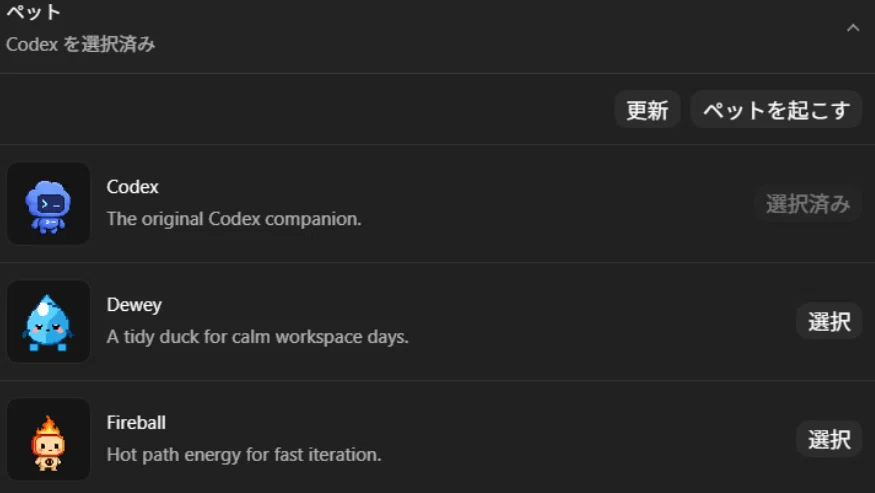Select the Dewey pet with 選択 button
Screen dimensions: 875x493
point(829,322)
